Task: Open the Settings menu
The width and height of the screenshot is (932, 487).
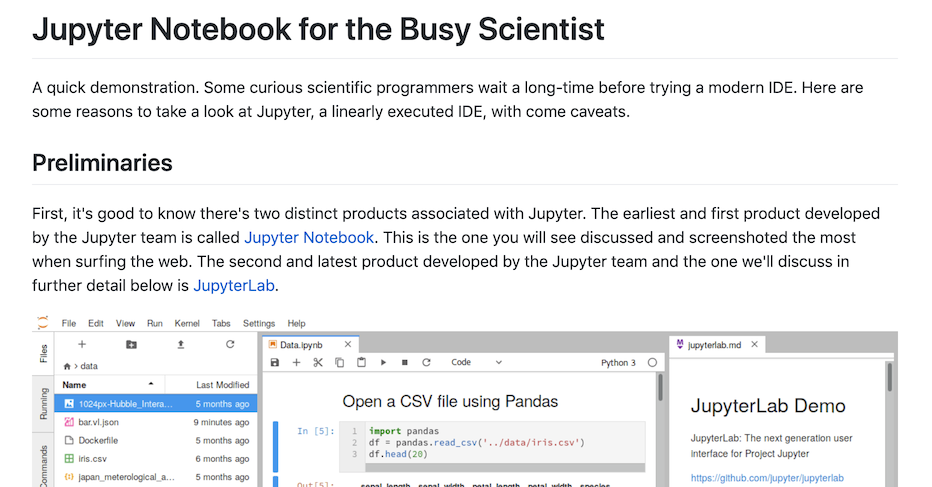Action: [x=259, y=323]
